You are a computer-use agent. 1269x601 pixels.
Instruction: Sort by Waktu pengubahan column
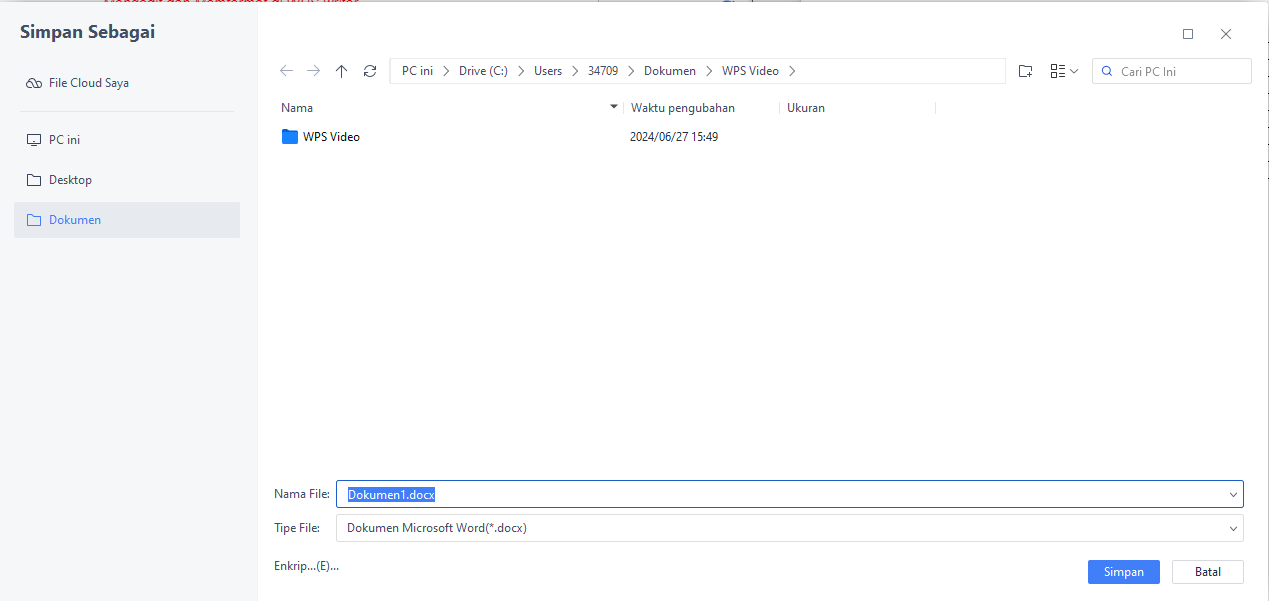682,108
